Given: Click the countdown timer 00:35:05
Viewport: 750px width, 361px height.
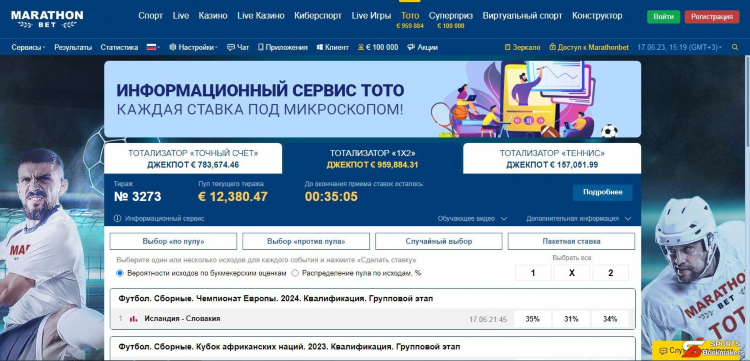Looking at the screenshot, I should pyautogui.click(x=331, y=197).
